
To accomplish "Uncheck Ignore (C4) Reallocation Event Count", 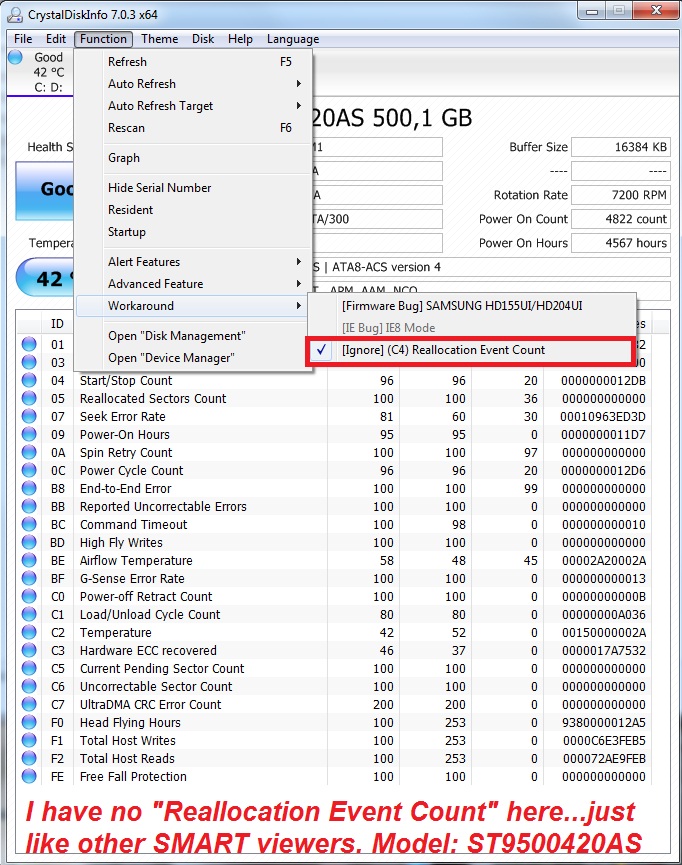I will click(x=471, y=350).
